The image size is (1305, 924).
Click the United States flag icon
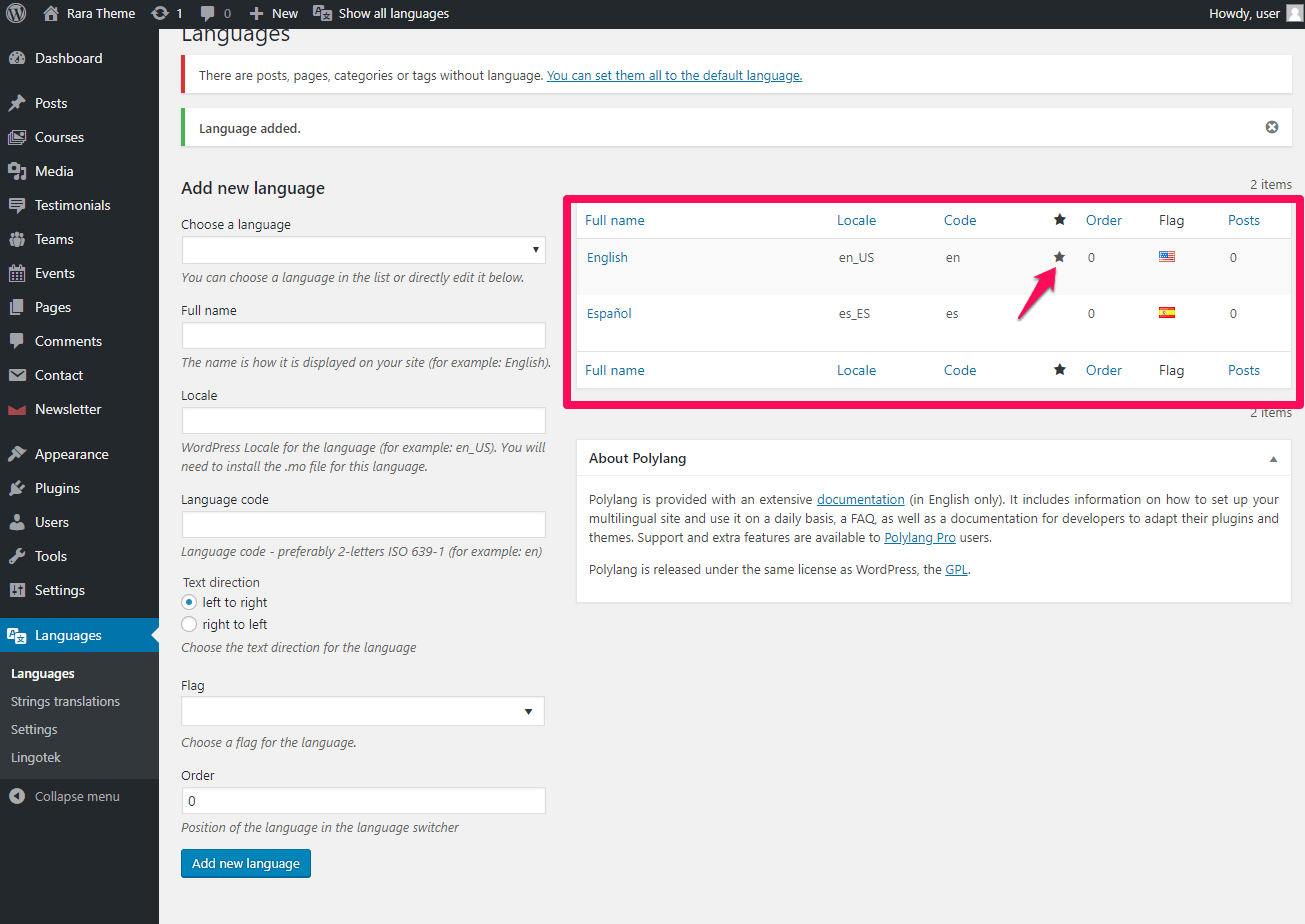[1167, 257]
